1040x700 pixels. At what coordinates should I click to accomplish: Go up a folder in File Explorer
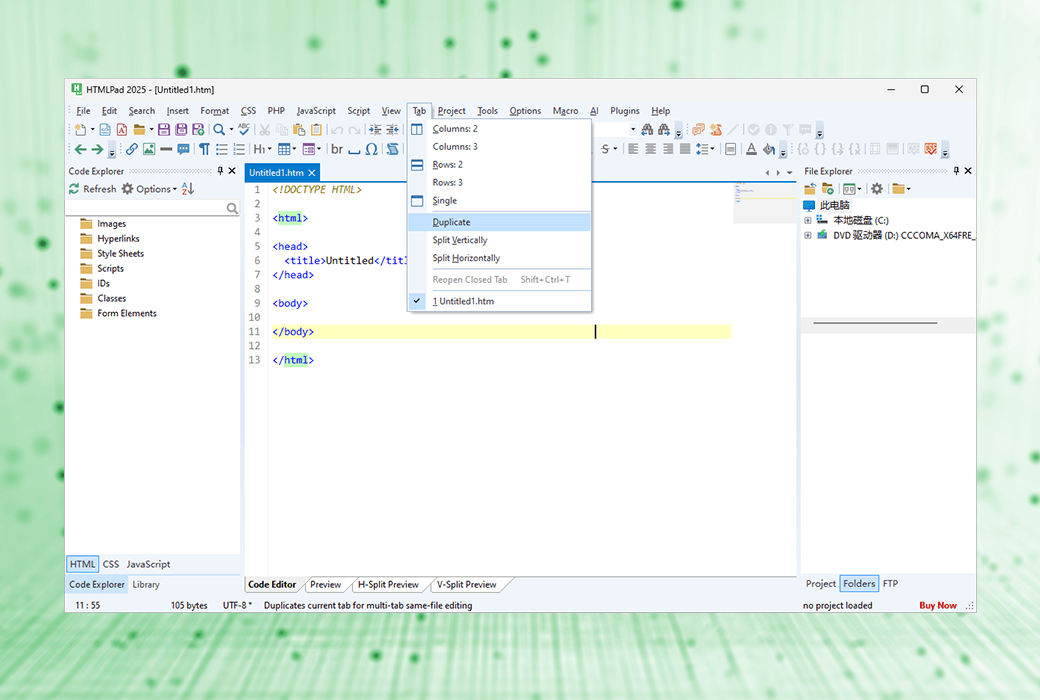(810, 189)
